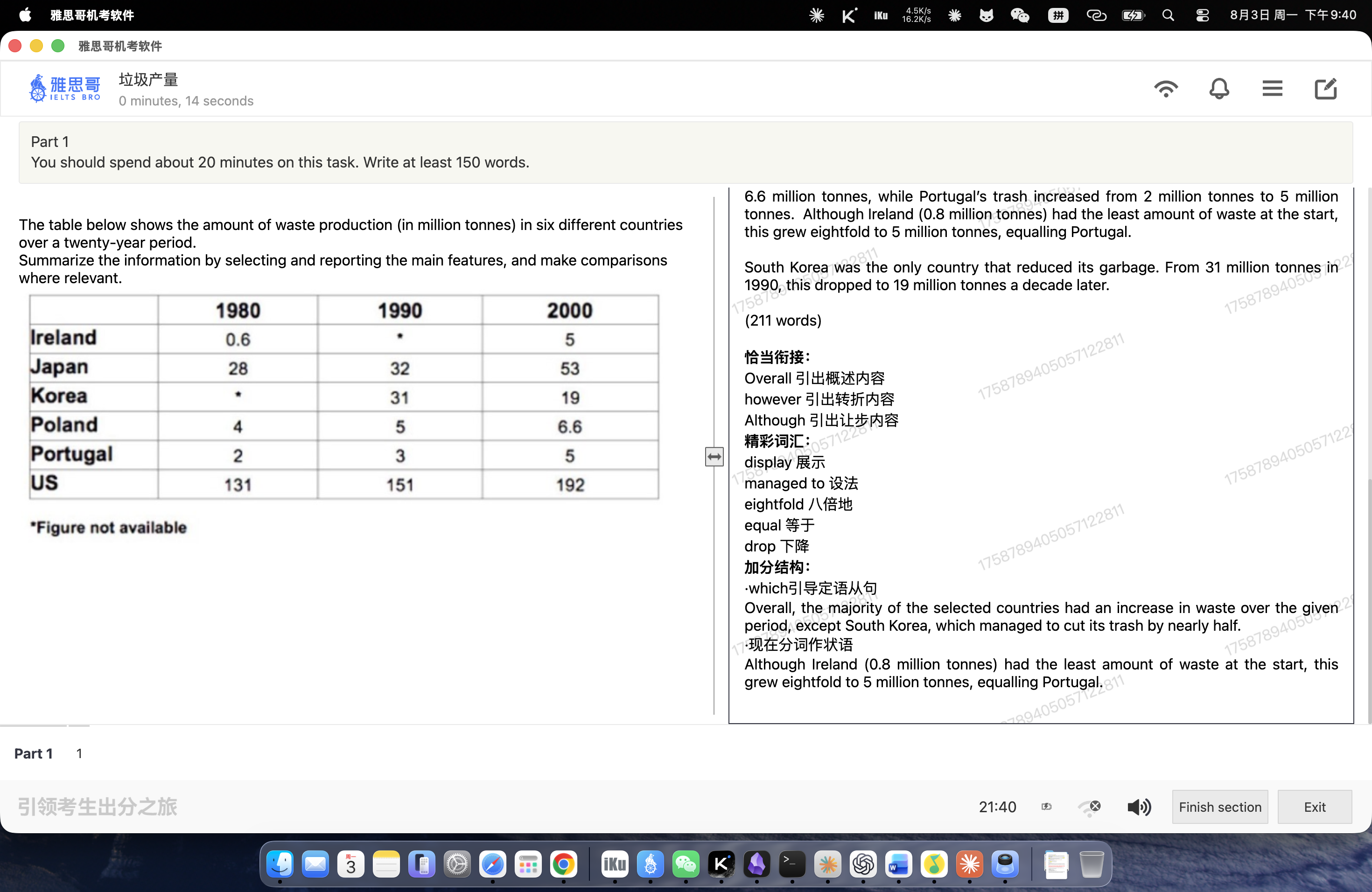Click the Wi-Fi connection icon in header
1372x892 pixels.
point(1166,89)
